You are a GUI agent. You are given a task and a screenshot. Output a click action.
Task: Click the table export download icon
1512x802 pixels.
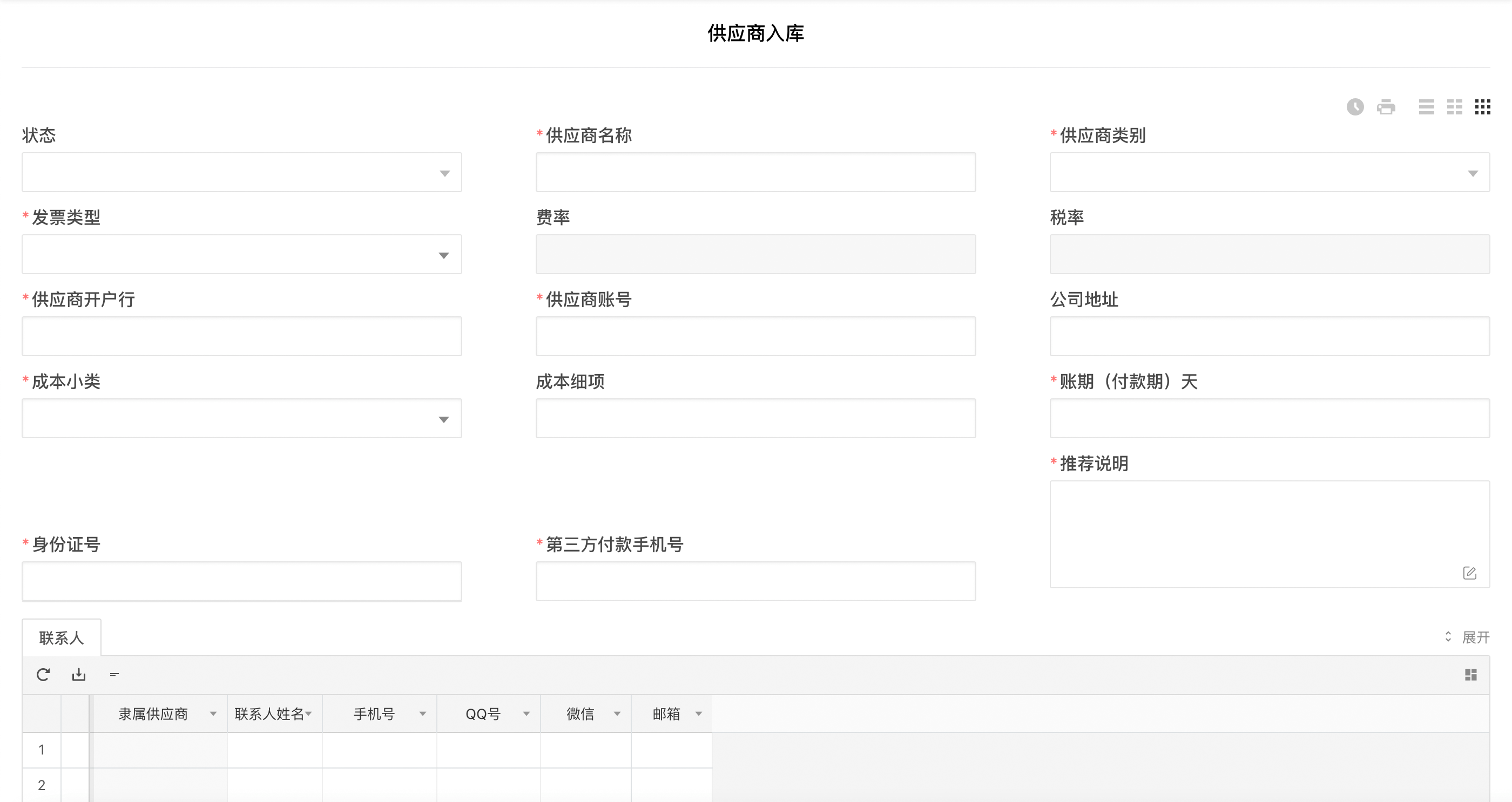coord(79,675)
